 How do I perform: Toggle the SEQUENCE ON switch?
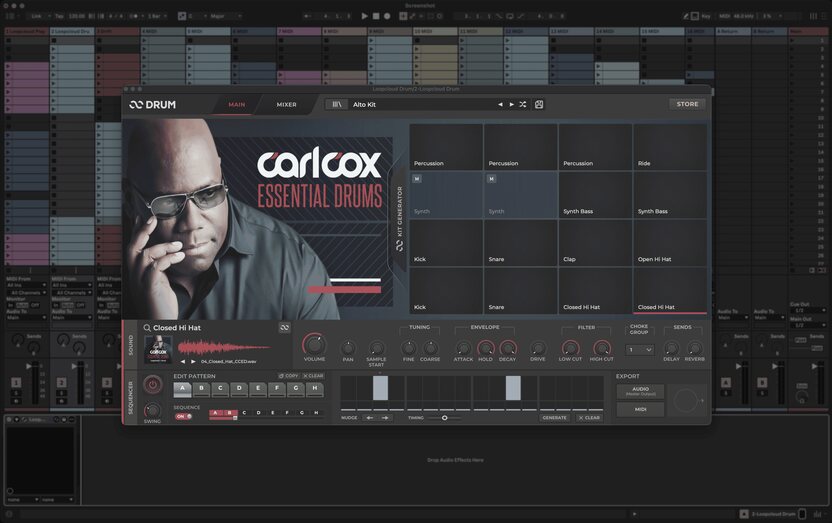click(183, 416)
